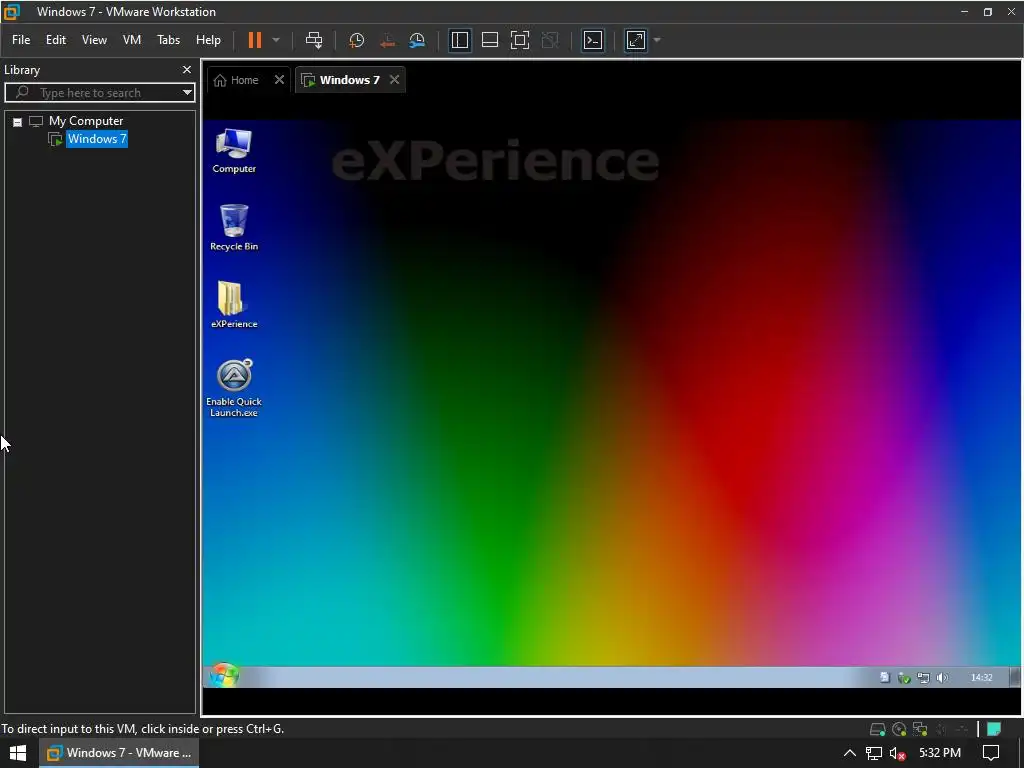Select My Computer in the library

click(x=86, y=121)
